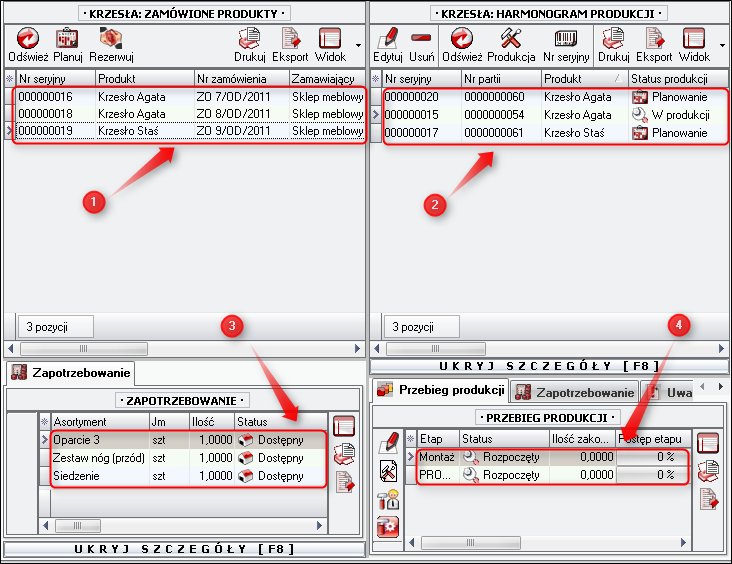Click export icon right of Przebieg produkcji table

(x=708, y=500)
